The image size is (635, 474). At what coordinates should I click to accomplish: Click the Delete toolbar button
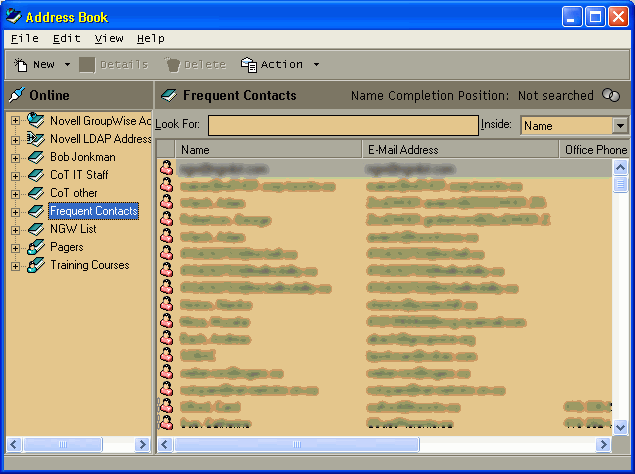pos(196,64)
